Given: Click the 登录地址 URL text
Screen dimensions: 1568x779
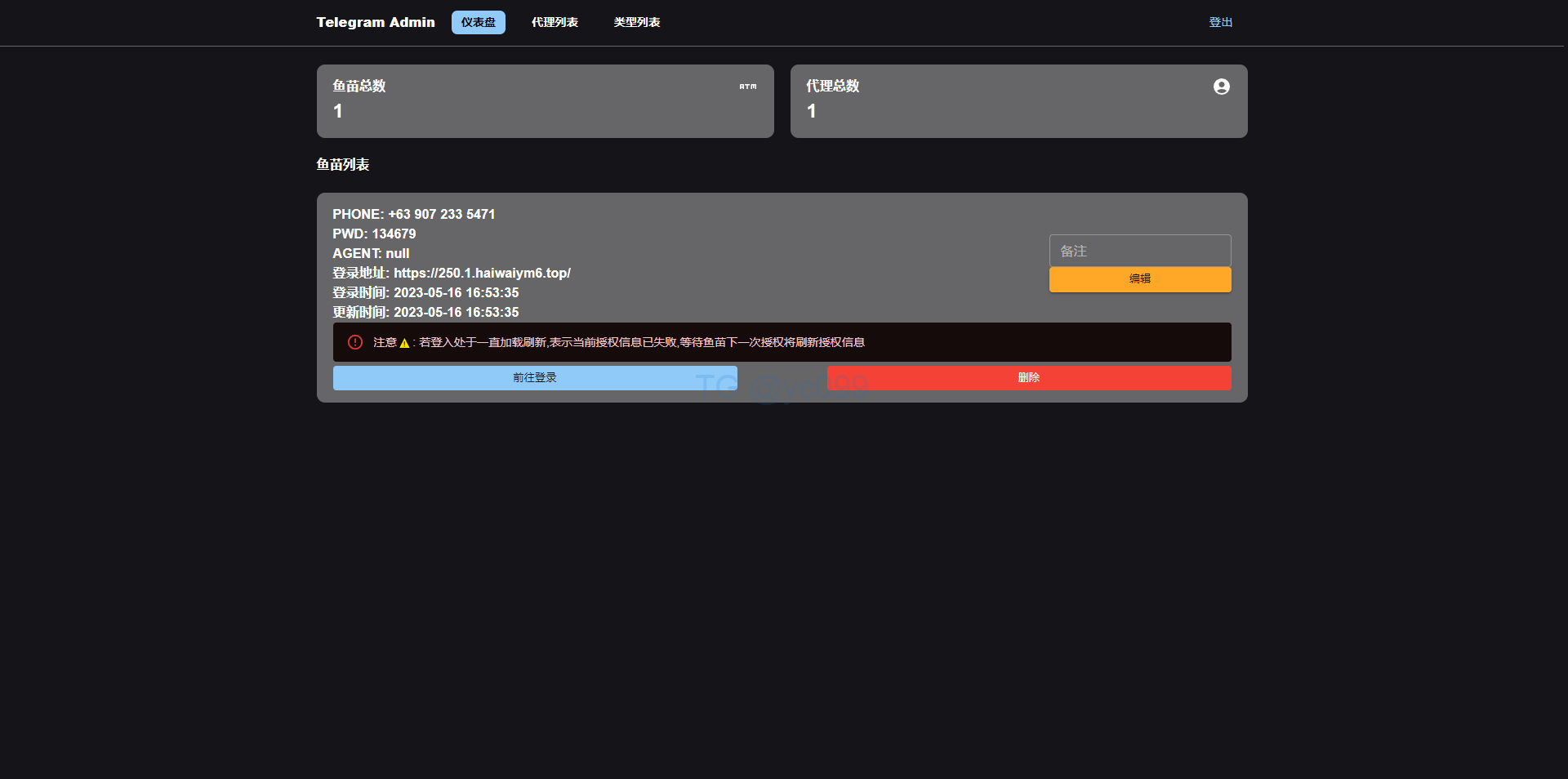Looking at the screenshot, I should 482,274.
